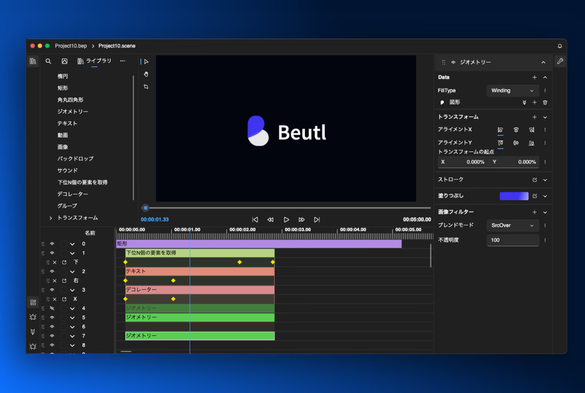Expand the 画像フィルター section

[x=545, y=212]
